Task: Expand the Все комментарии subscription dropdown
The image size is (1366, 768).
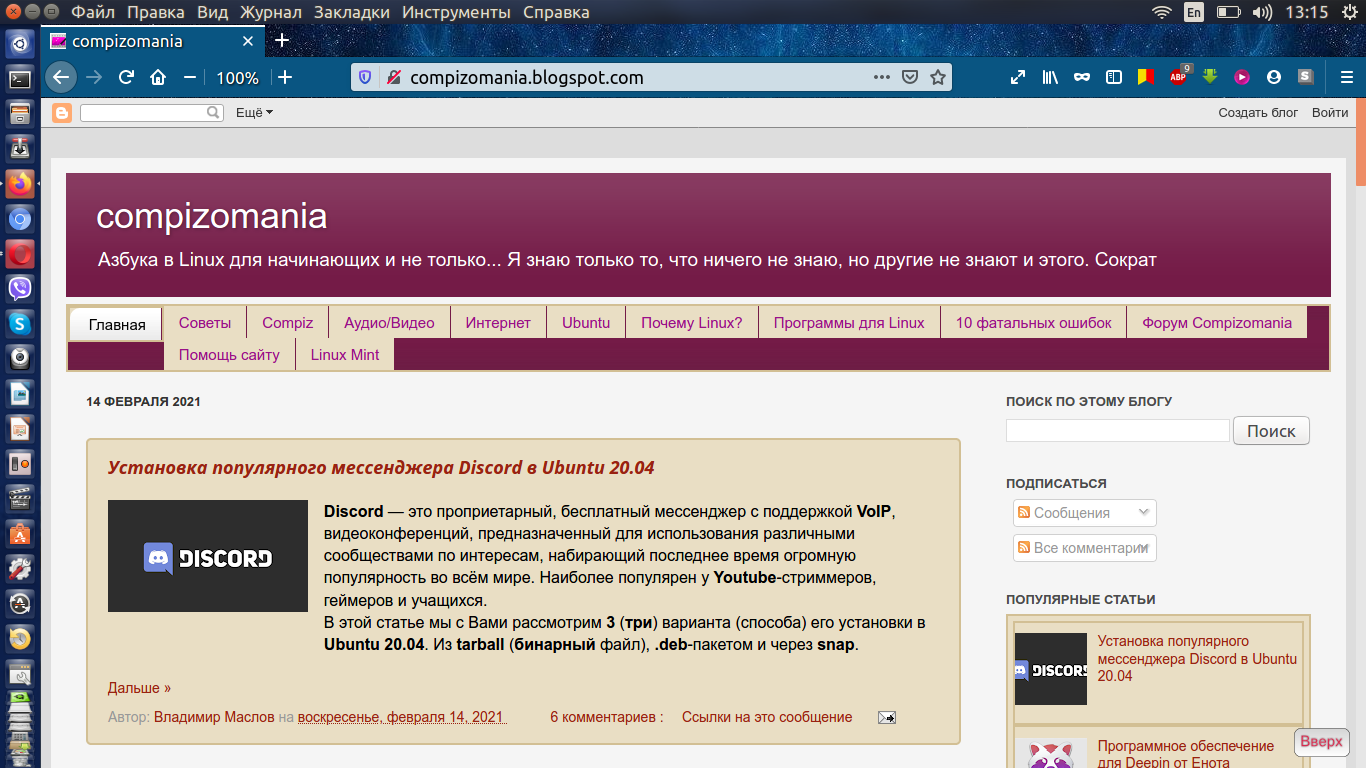Action: [x=1084, y=548]
